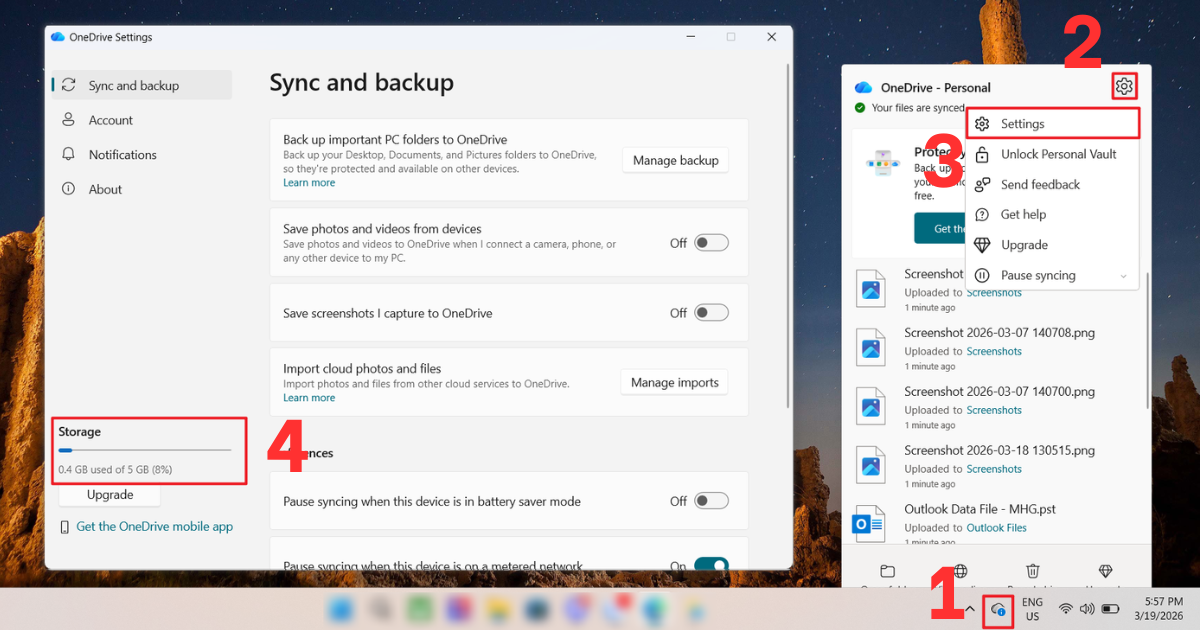Click the Storage label in settings sidebar

(79, 432)
